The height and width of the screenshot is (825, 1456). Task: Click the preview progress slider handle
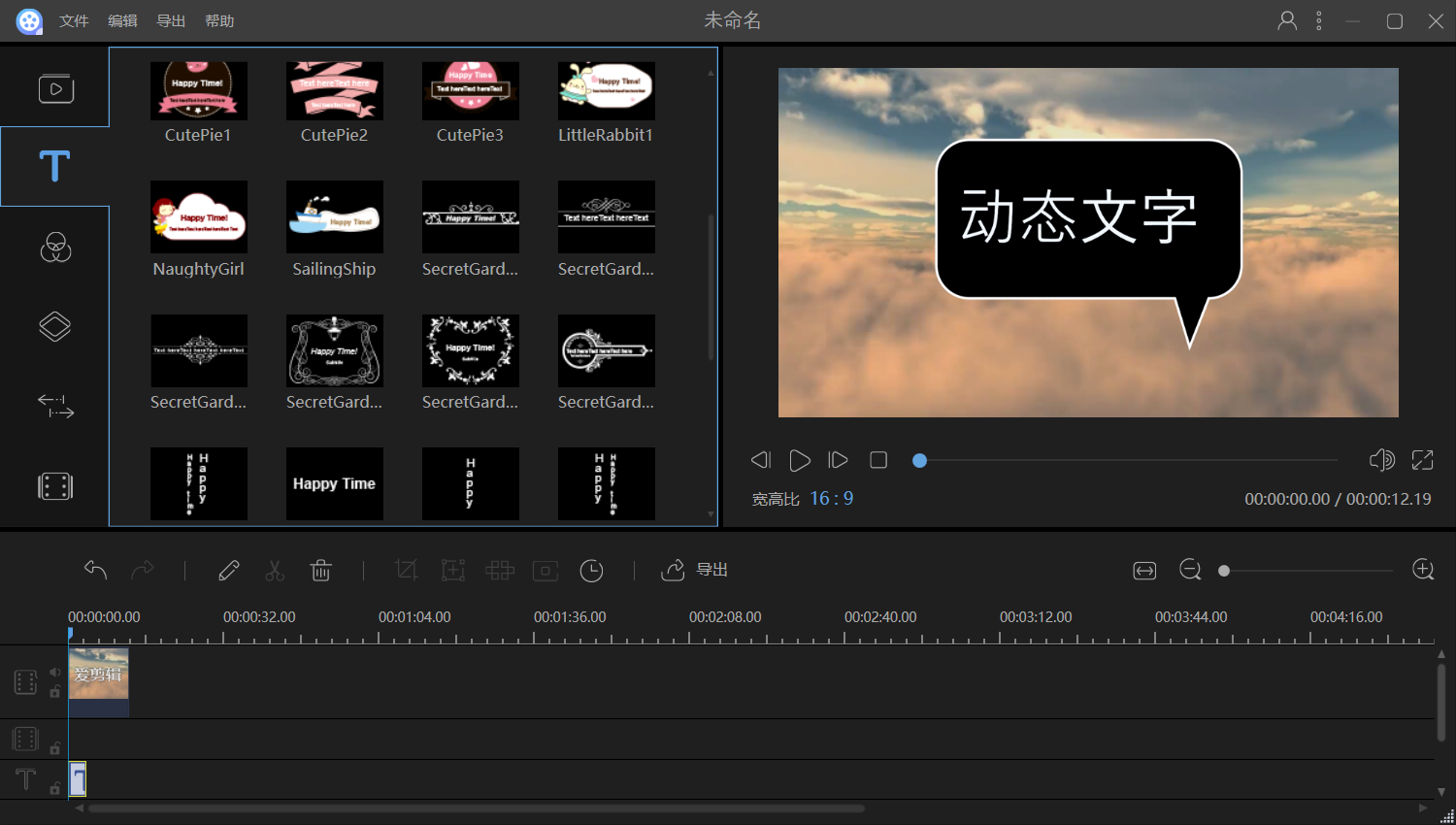point(919,460)
